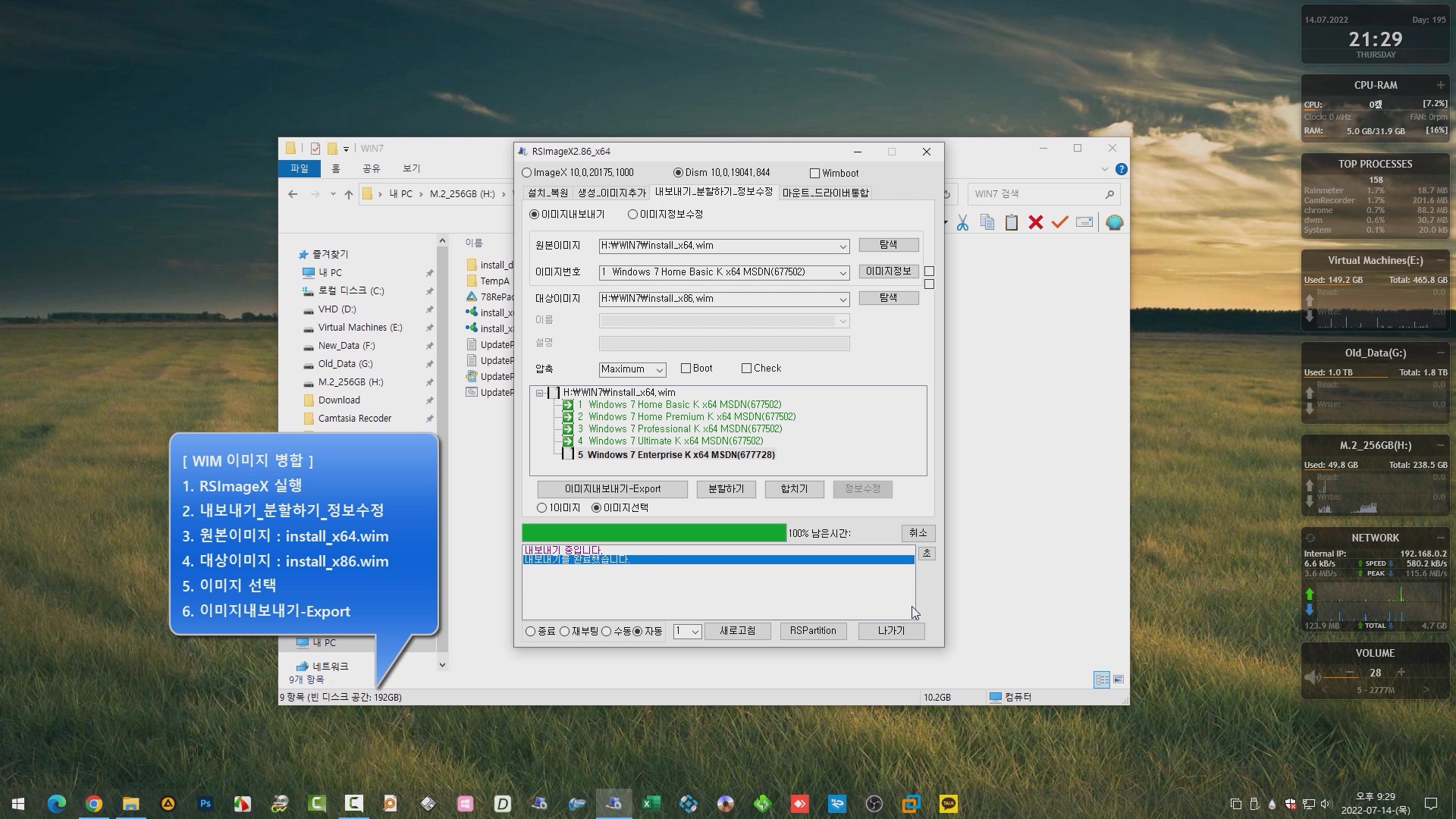Viewport: 1456px width, 819px height.
Task: Open the count dropdown showing 1
Action: [695, 632]
